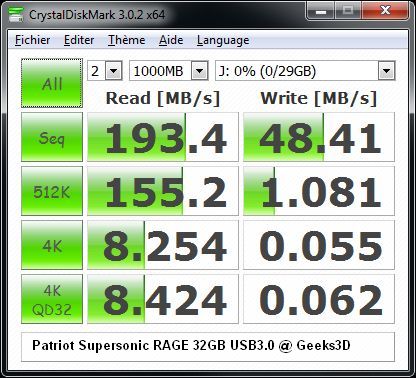
Task: Maximize the CrystalDiskMark window
Action: pyautogui.click(x=348, y=11)
